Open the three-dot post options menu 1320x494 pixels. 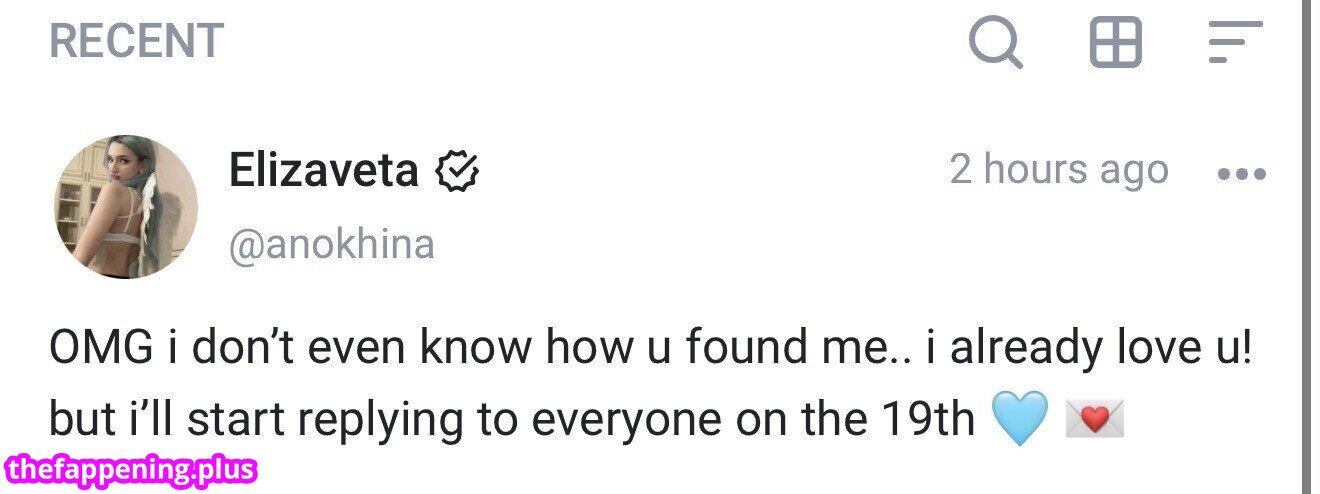1242,174
